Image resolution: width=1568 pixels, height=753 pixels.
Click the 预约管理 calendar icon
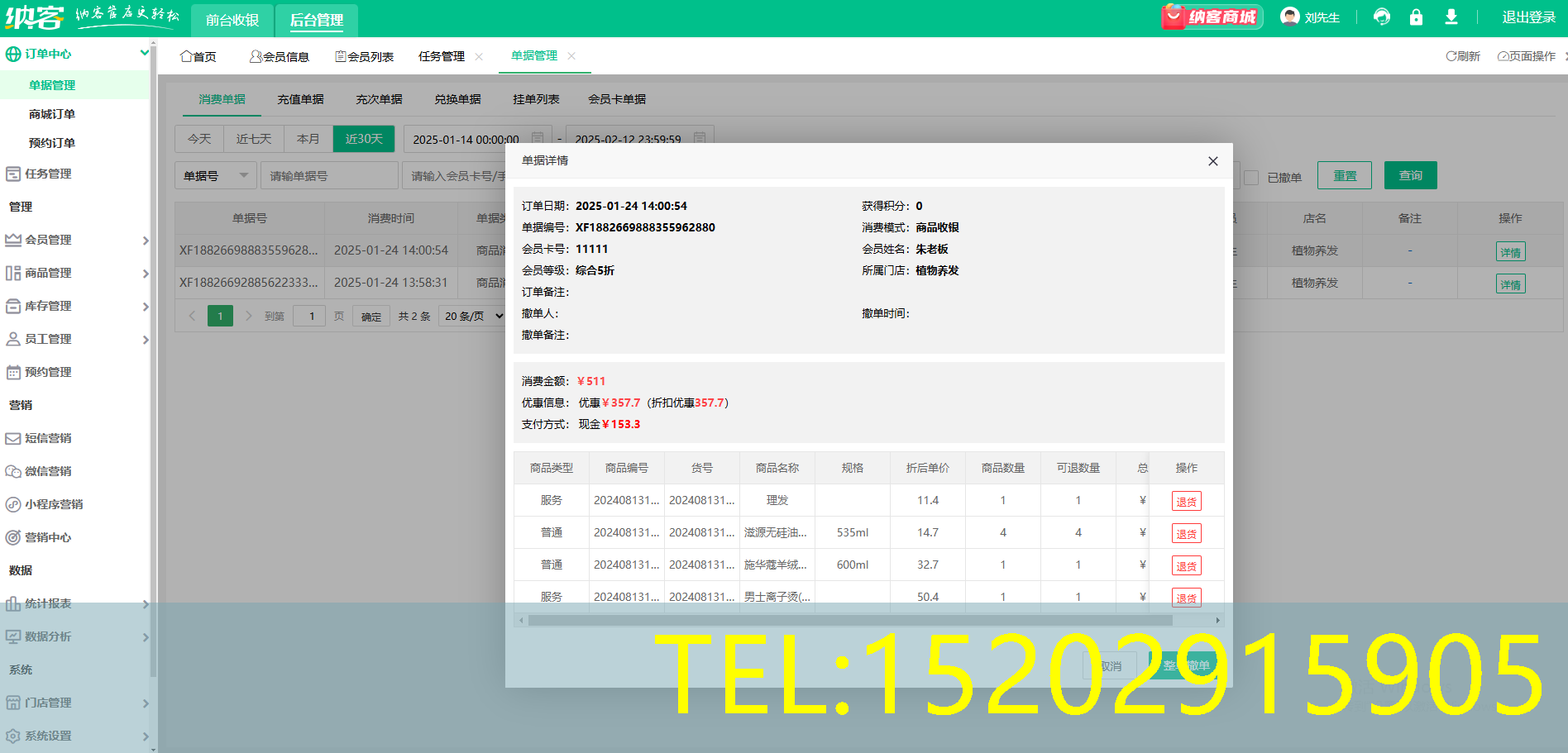pyautogui.click(x=13, y=372)
